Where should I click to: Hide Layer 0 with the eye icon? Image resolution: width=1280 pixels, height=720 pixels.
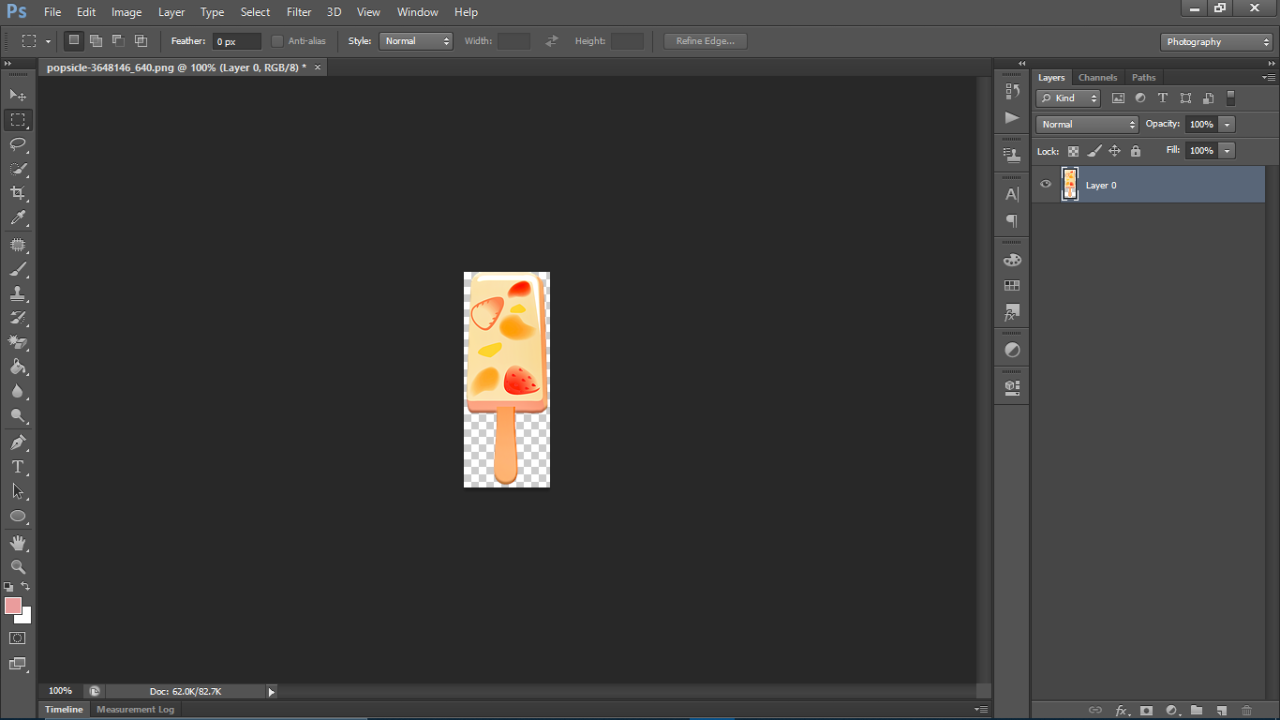coord(1046,184)
